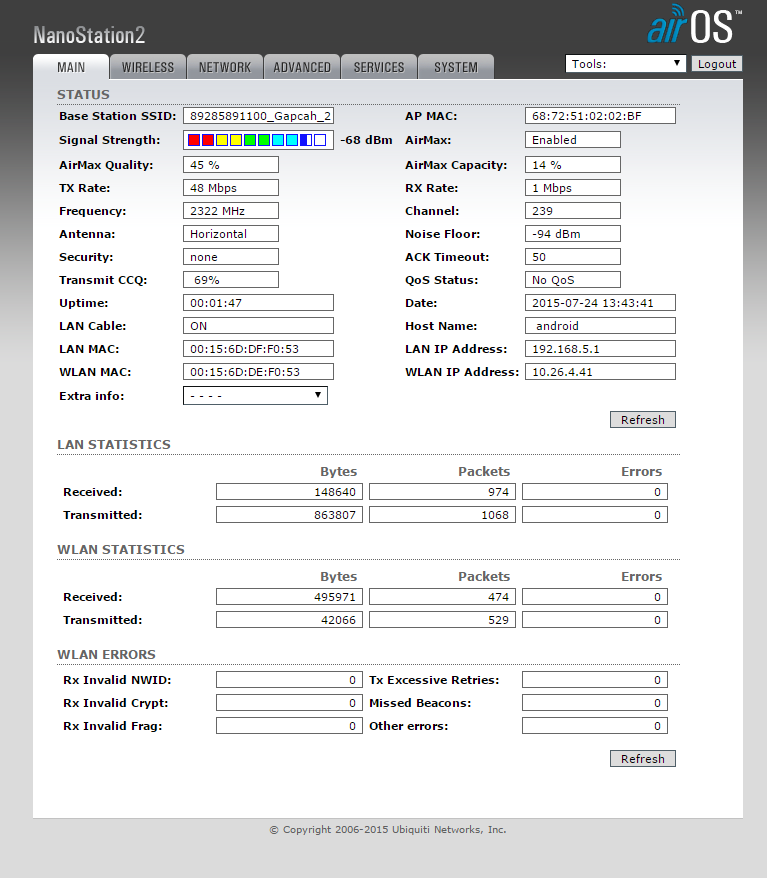The height and width of the screenshot is (878, 767).
Task: Click the Tx Excessive Retries value field
Action: 595,680
